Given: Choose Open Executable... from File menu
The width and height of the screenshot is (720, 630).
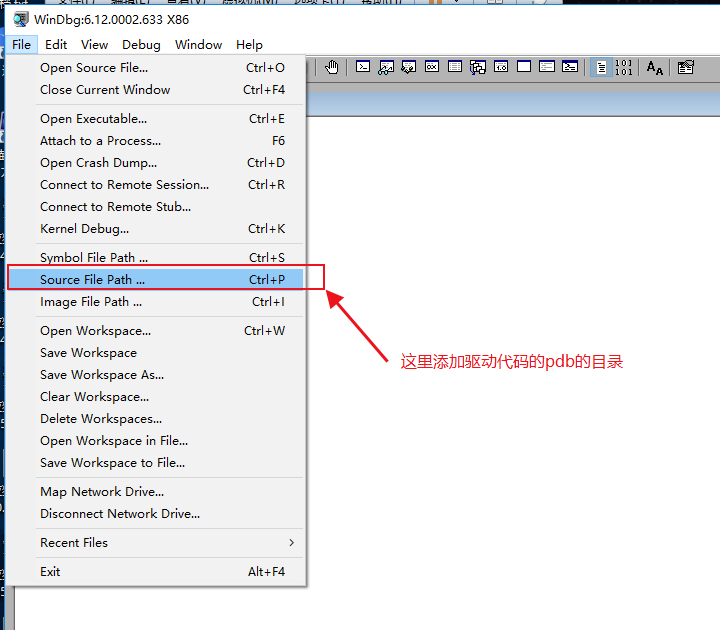Looking at the screenshot, I should tap(156, 118).
